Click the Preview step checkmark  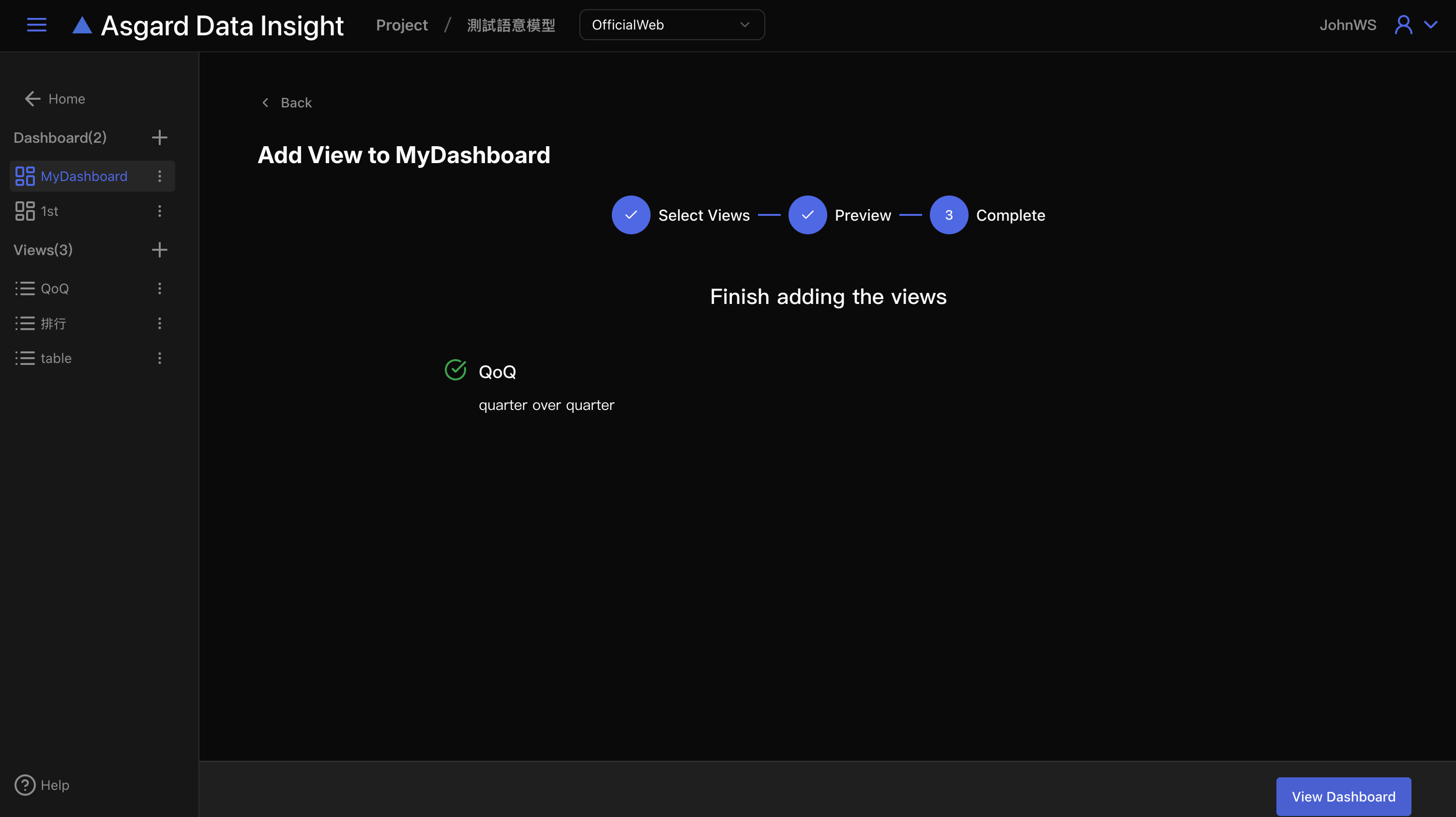[x=807, y=215]
